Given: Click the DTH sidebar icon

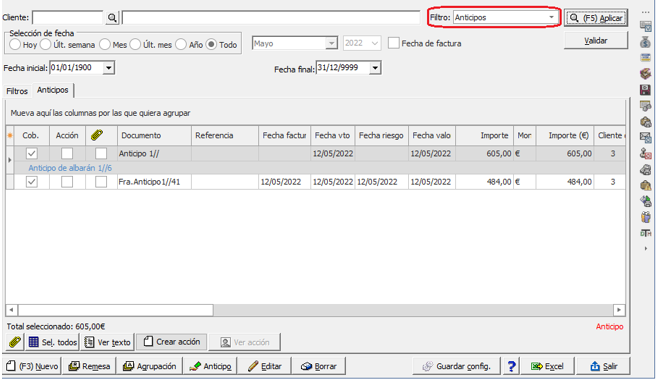Looking at the screenshot, I should pyautogui.click(x=645, y=233).
